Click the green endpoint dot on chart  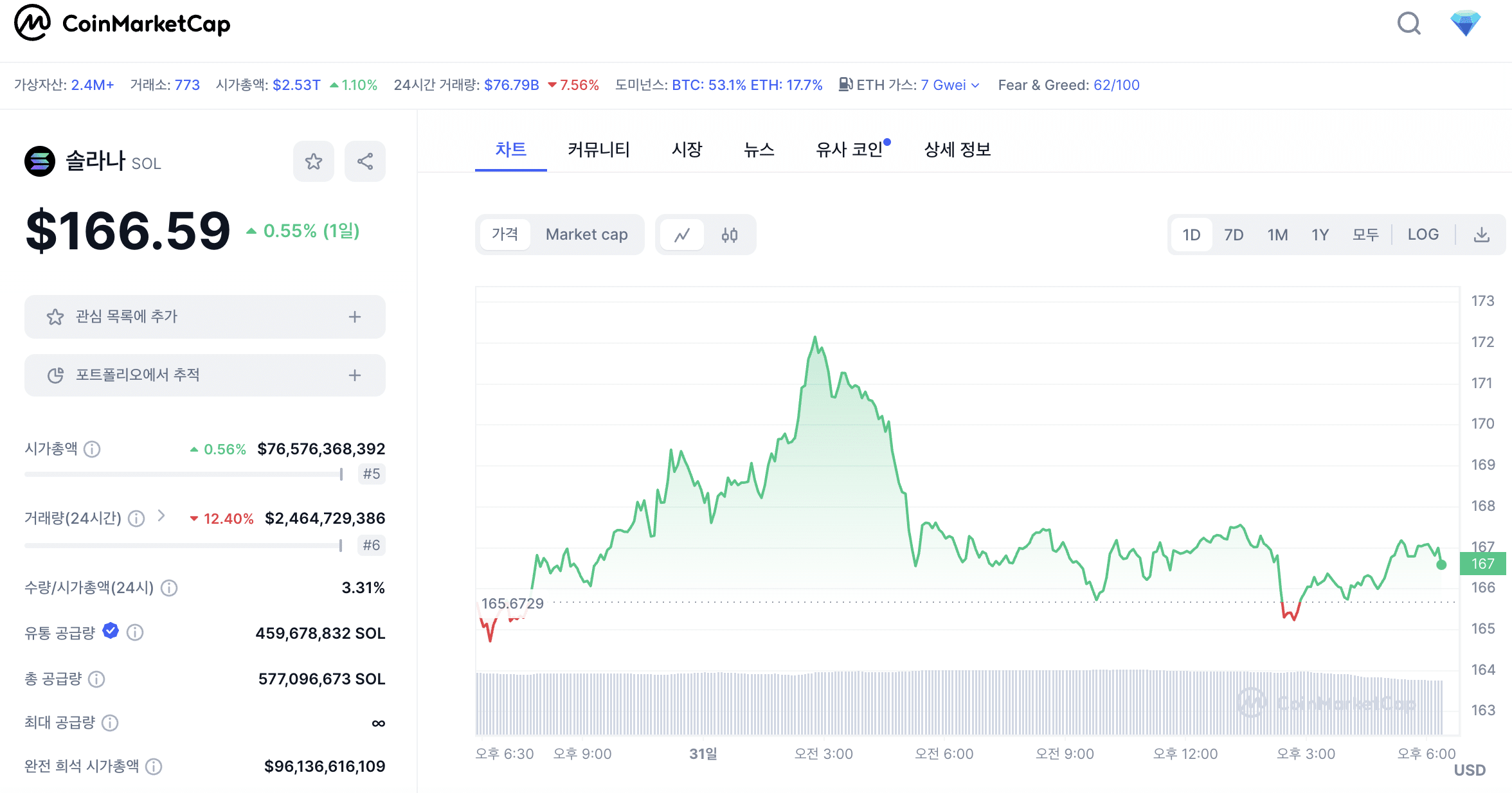click(1441, 565)
